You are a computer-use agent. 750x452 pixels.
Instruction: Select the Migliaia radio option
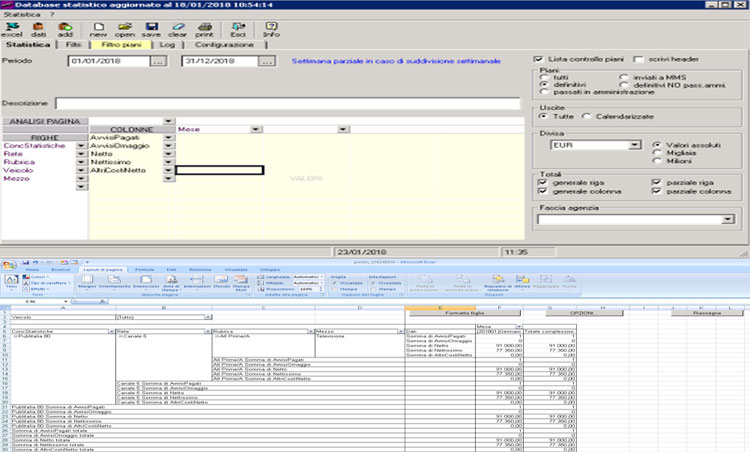coord(656,153)
